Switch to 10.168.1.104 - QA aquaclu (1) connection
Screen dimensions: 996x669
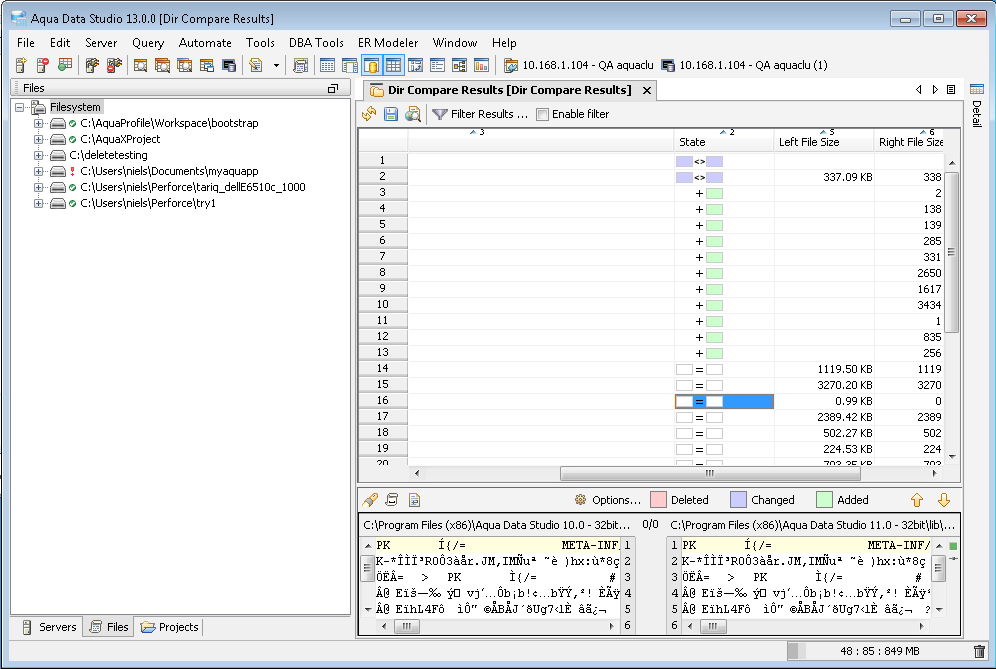(744, 65)
